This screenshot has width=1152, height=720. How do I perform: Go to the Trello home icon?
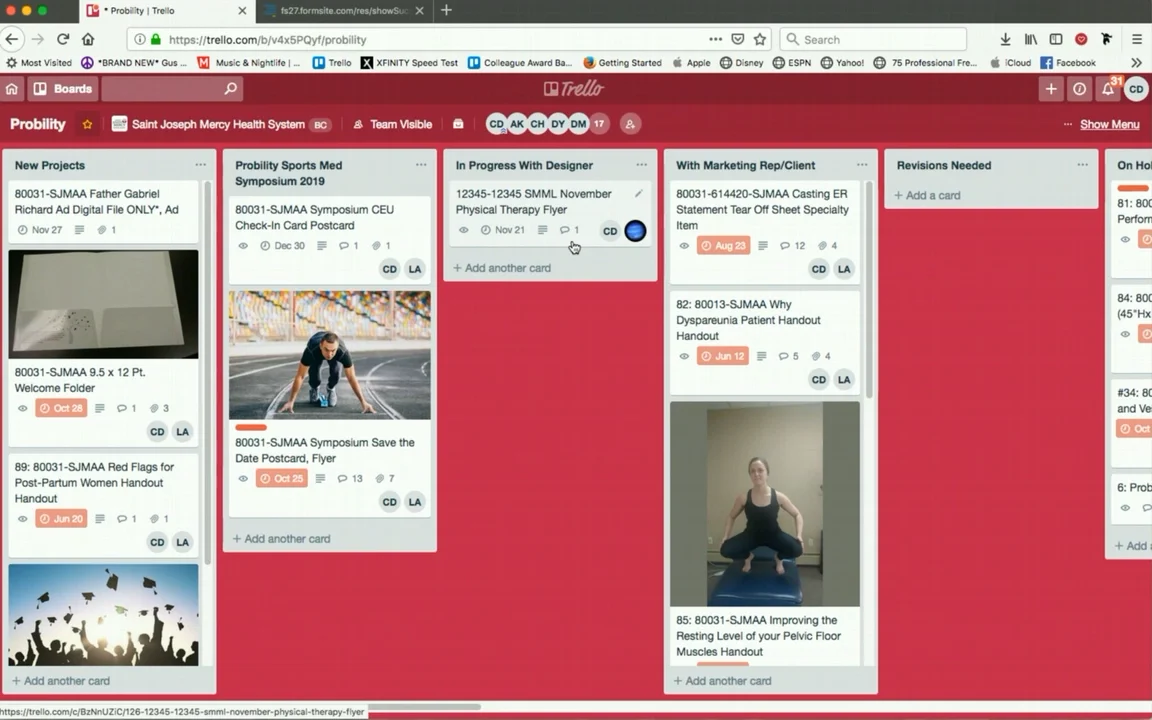(x=12, y=89)
